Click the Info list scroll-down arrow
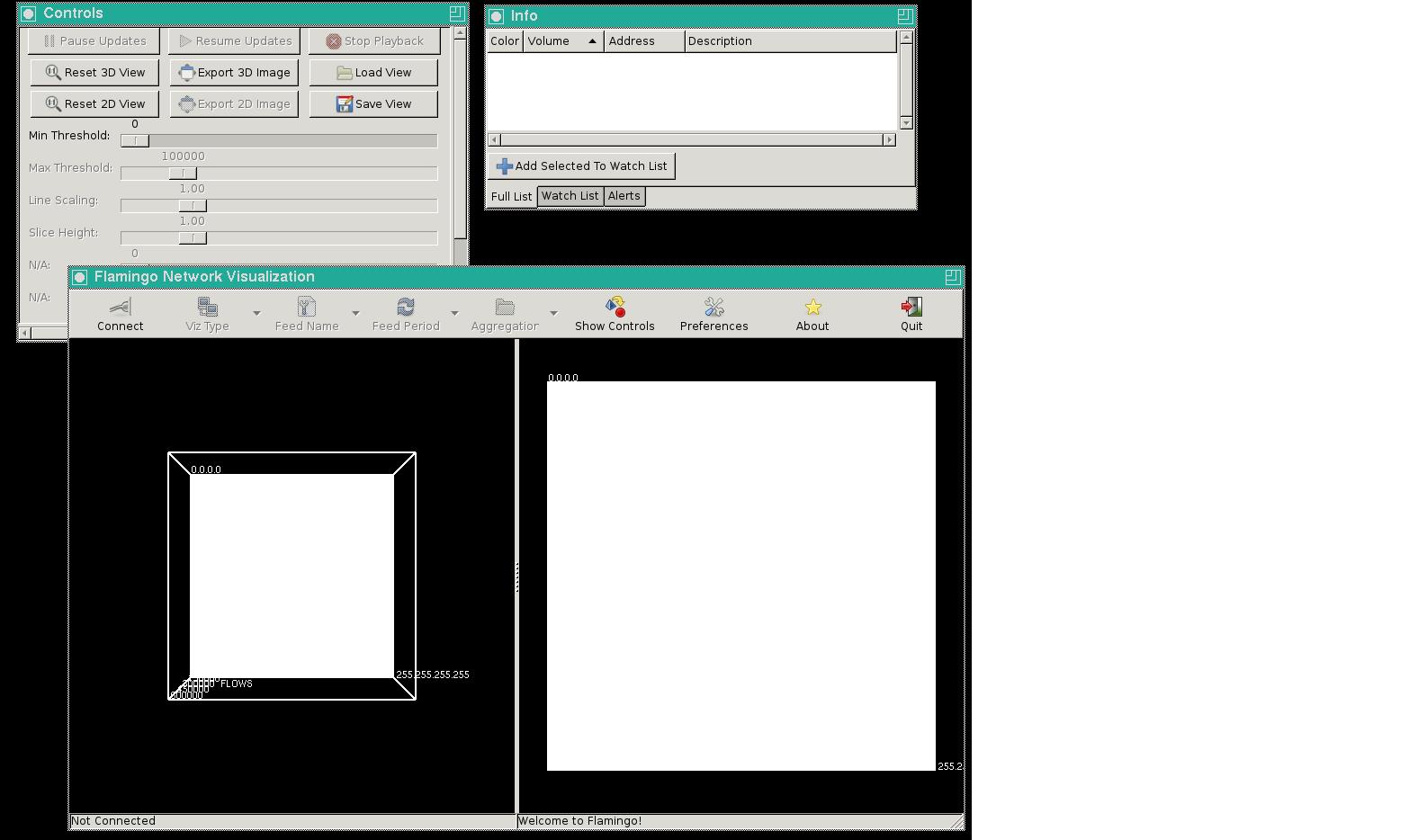The image size is (1409, 840). (906, 122)
